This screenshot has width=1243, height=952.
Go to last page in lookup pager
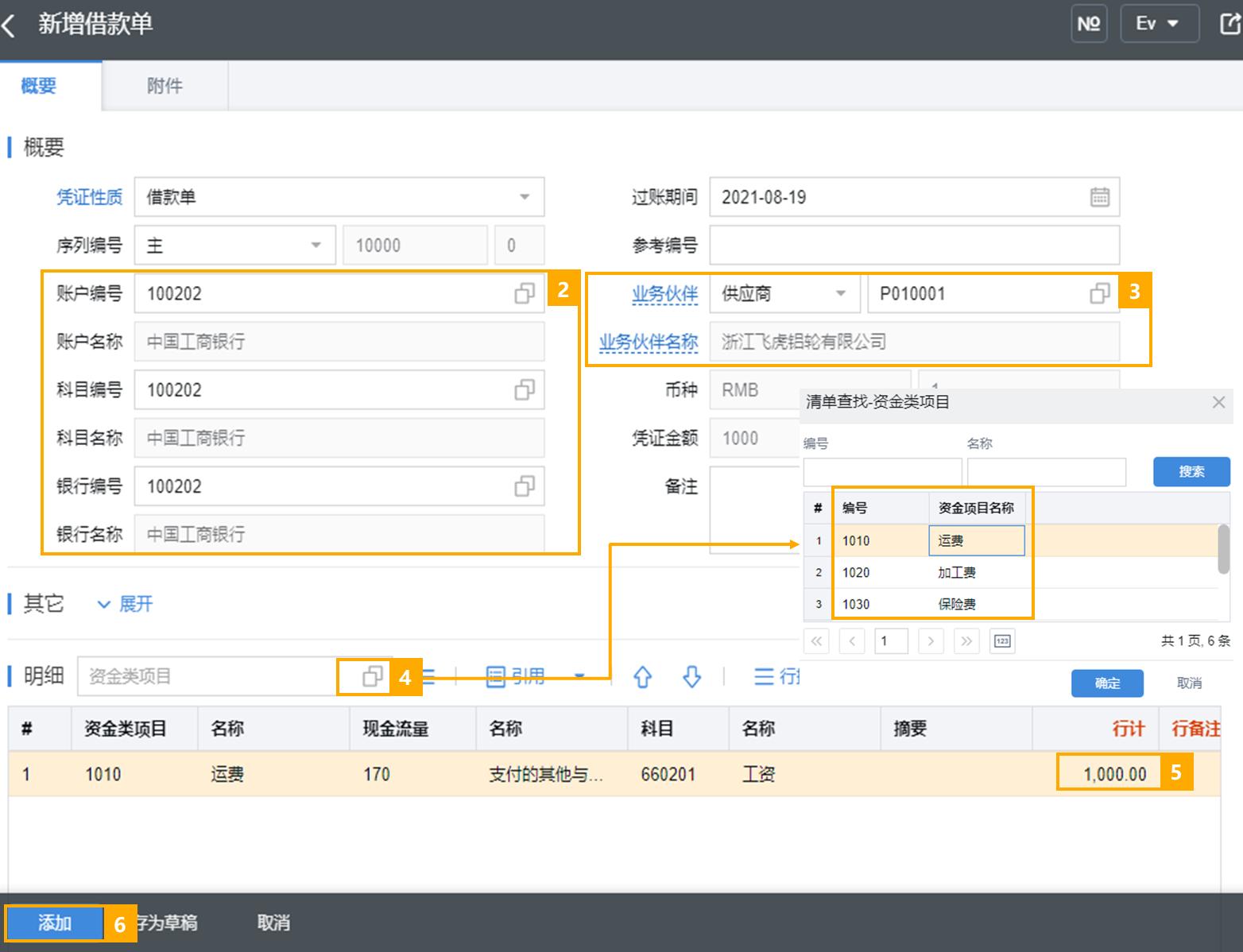pos(966,640)
